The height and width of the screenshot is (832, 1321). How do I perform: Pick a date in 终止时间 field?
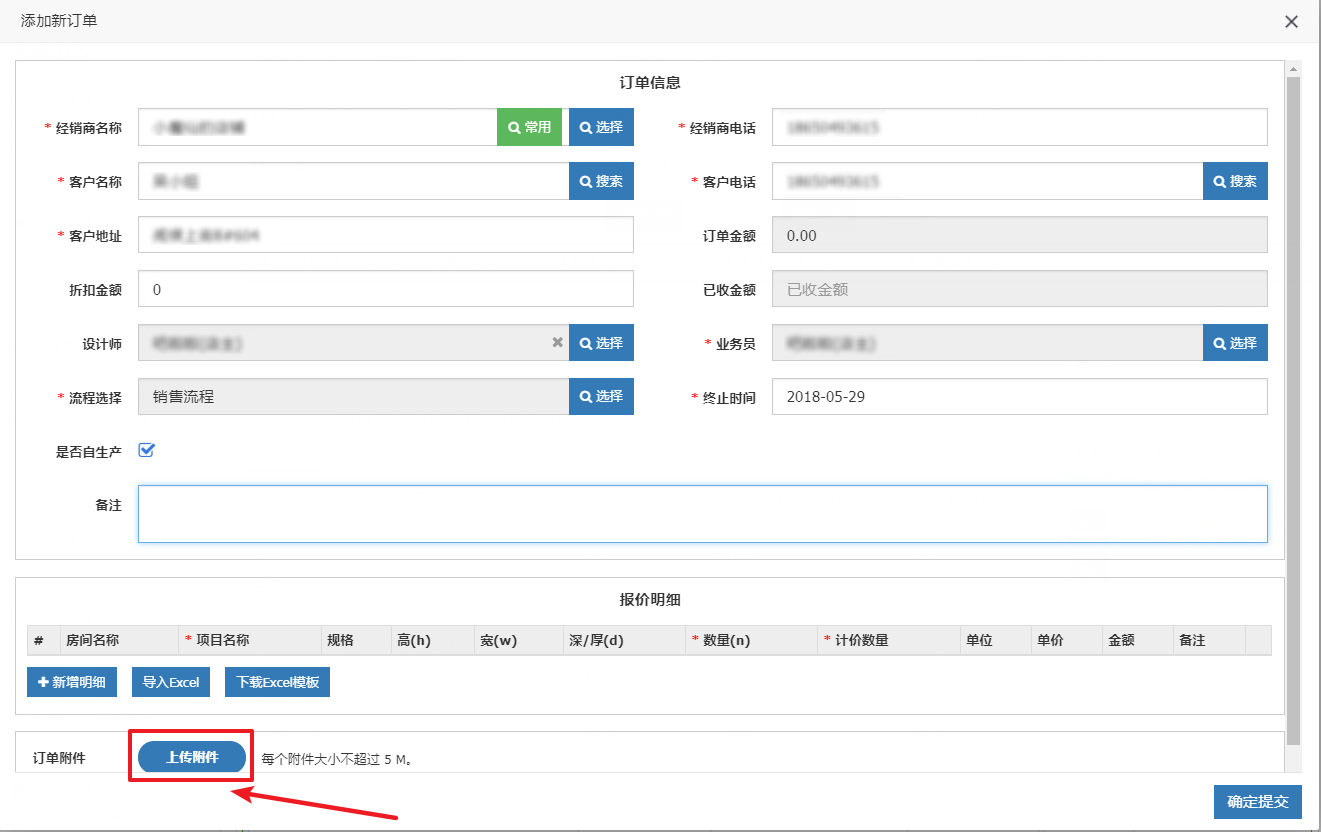point(1019,396)
